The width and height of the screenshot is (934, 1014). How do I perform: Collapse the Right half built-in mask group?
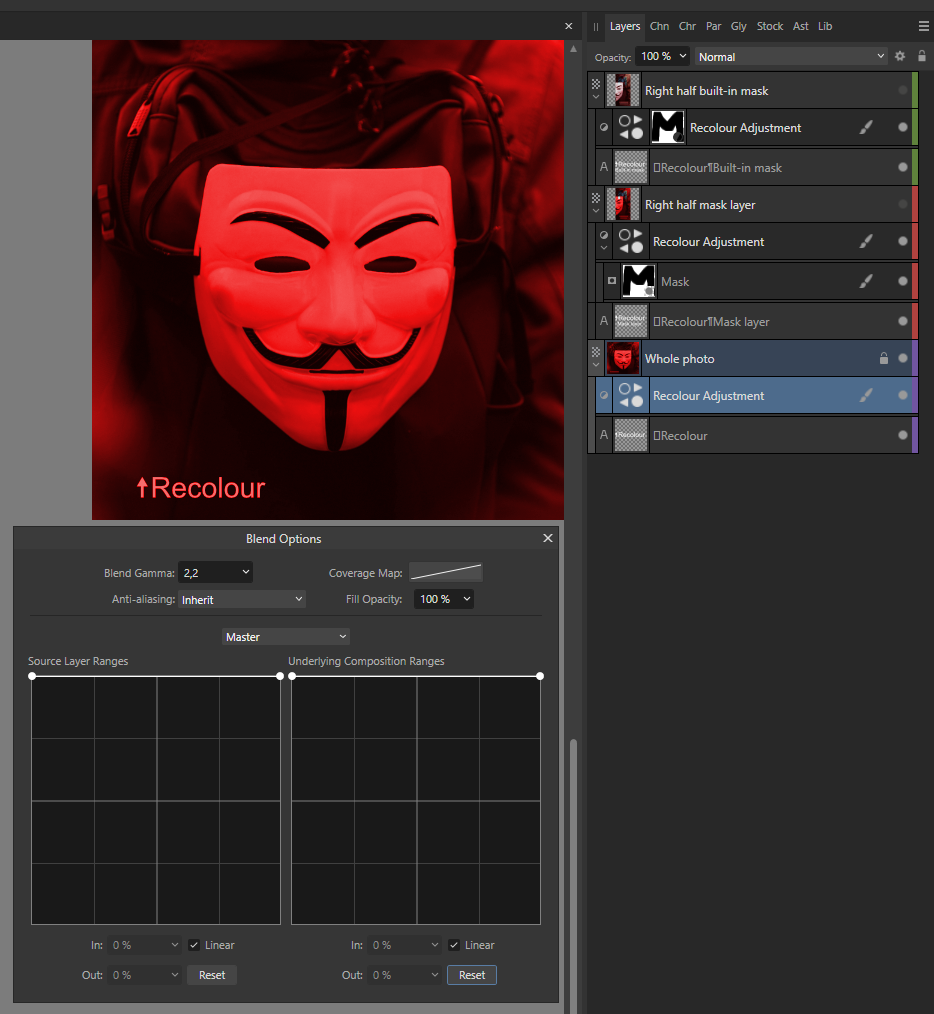pos(596,97)
